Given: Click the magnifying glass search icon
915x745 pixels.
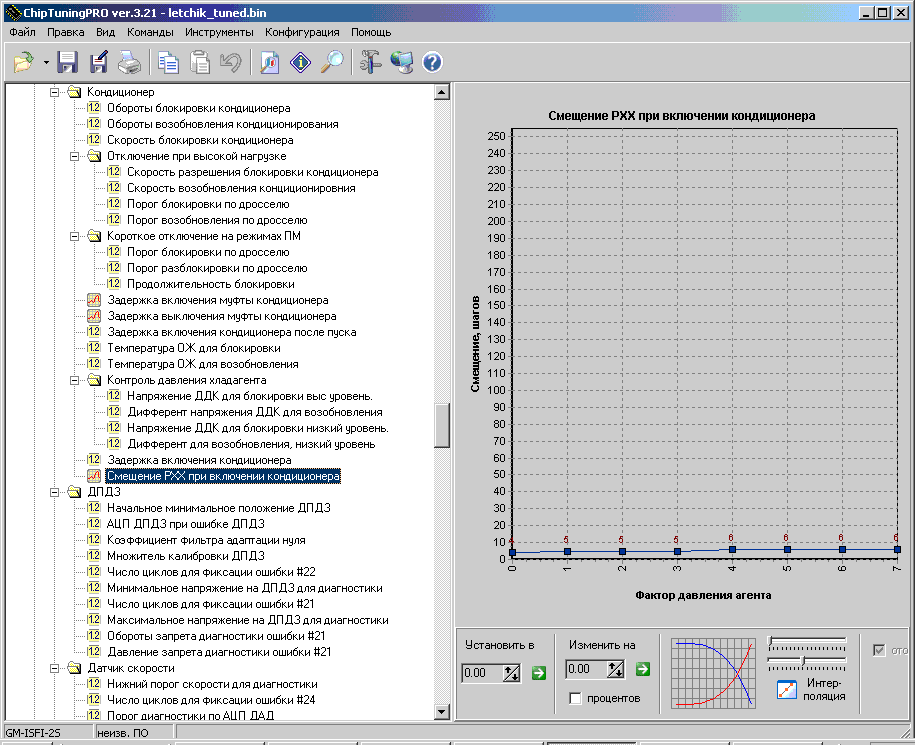Looking at the screenshot, I should pos(332,63).
